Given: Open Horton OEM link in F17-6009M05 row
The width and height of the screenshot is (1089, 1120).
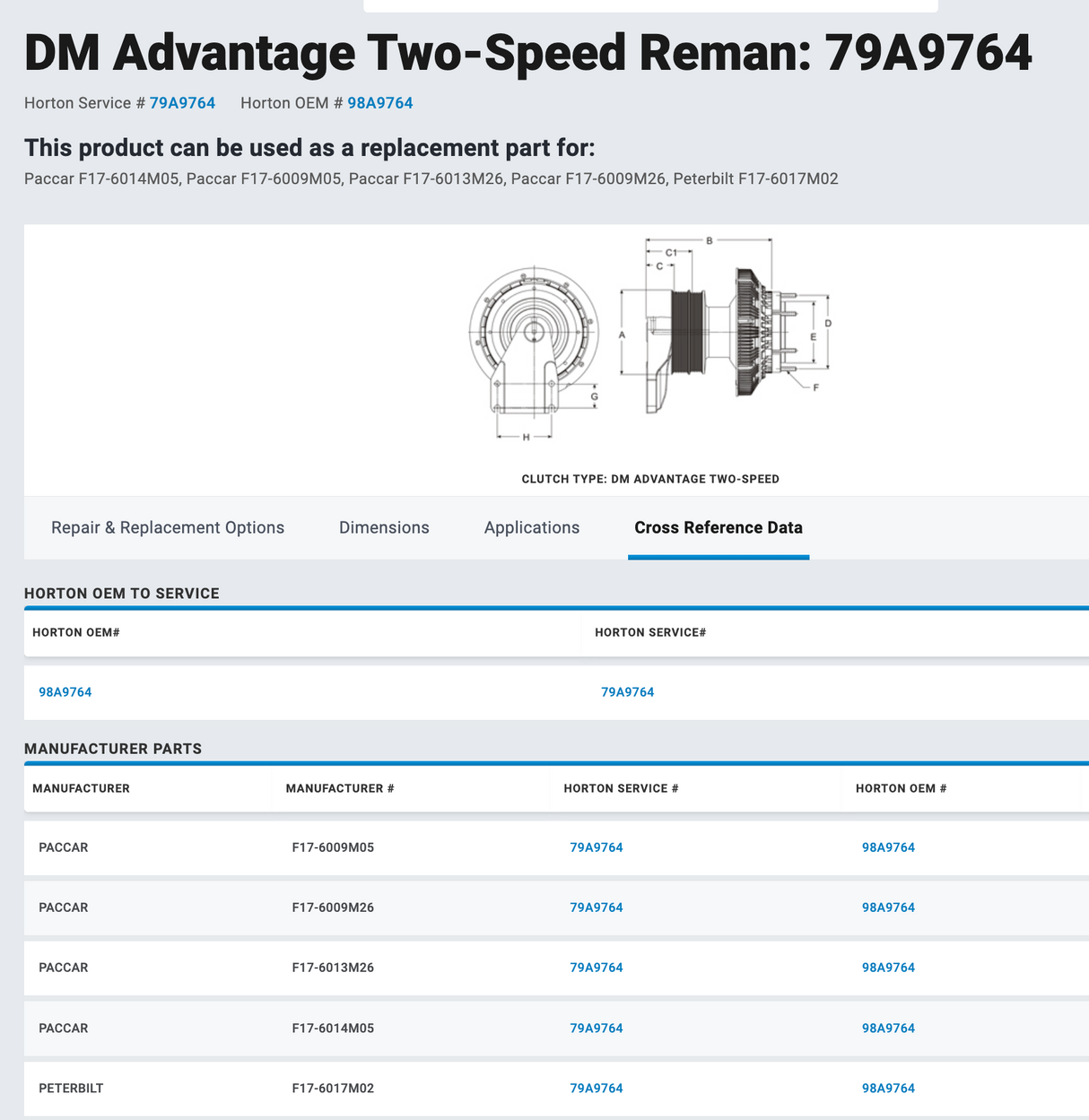Looking at the screenshot, I should pos(888,847).
